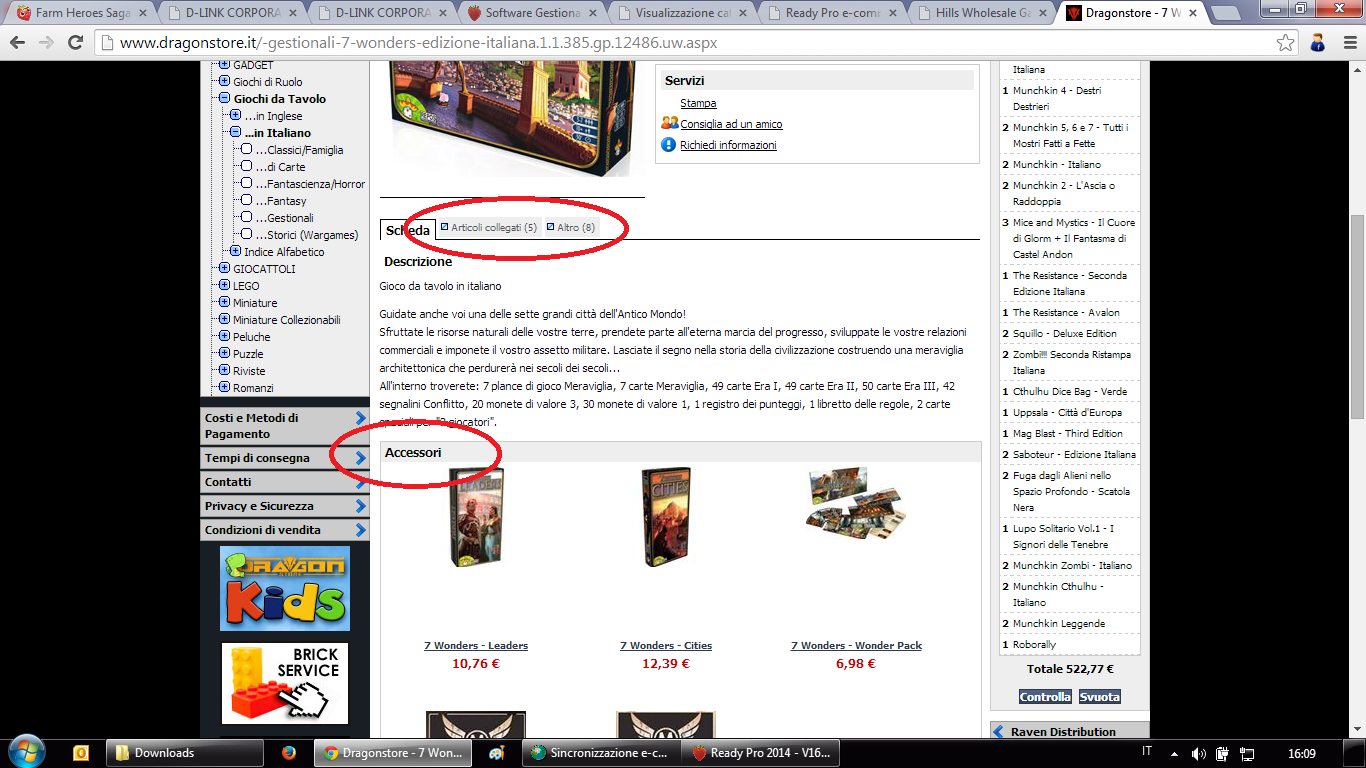Expand the Puzzle category
Viewport: 1366px width, 768px height.
tap(224, 354)
